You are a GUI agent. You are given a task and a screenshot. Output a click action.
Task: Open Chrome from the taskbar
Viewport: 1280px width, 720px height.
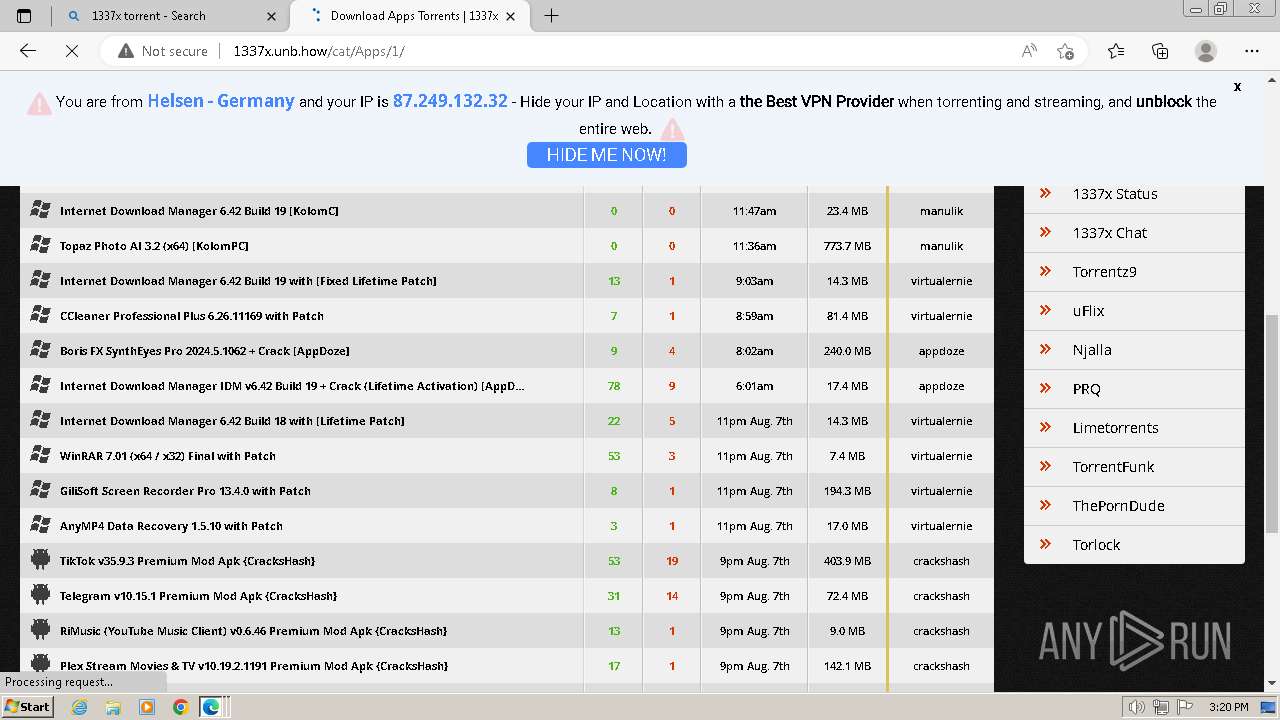click(180, 707)
